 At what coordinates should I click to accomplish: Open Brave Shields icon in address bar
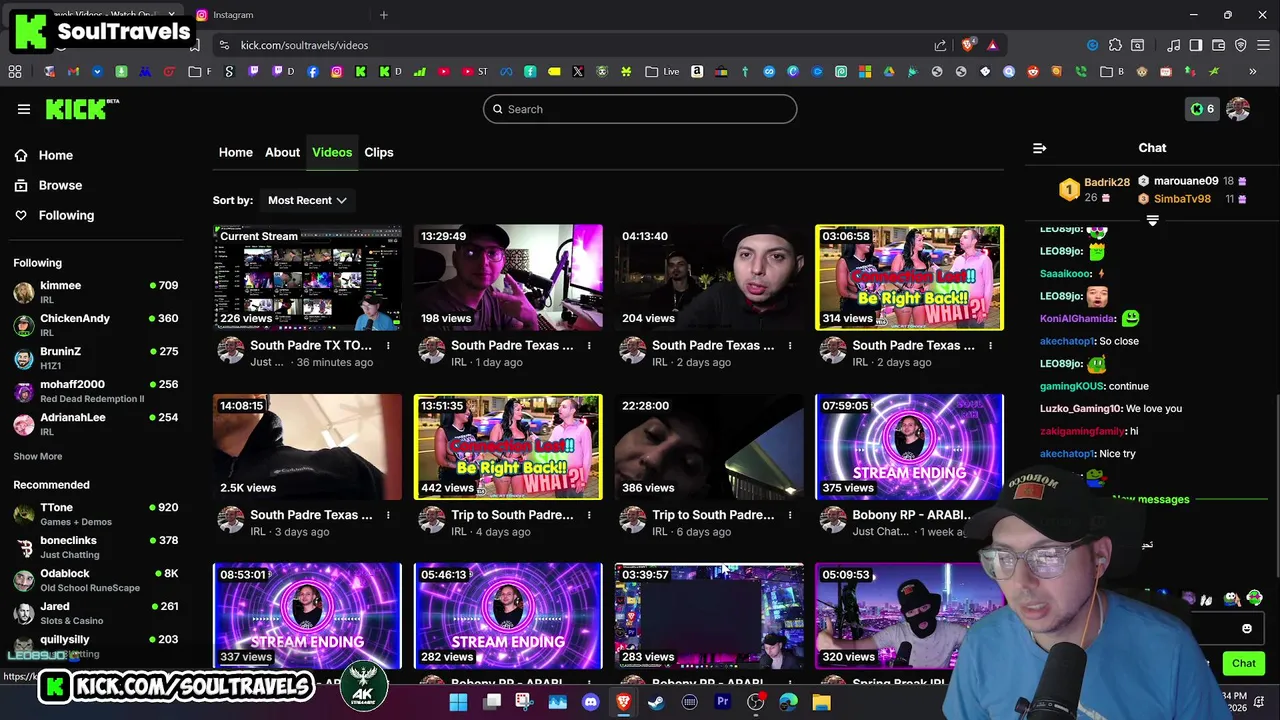coord(968,45)
